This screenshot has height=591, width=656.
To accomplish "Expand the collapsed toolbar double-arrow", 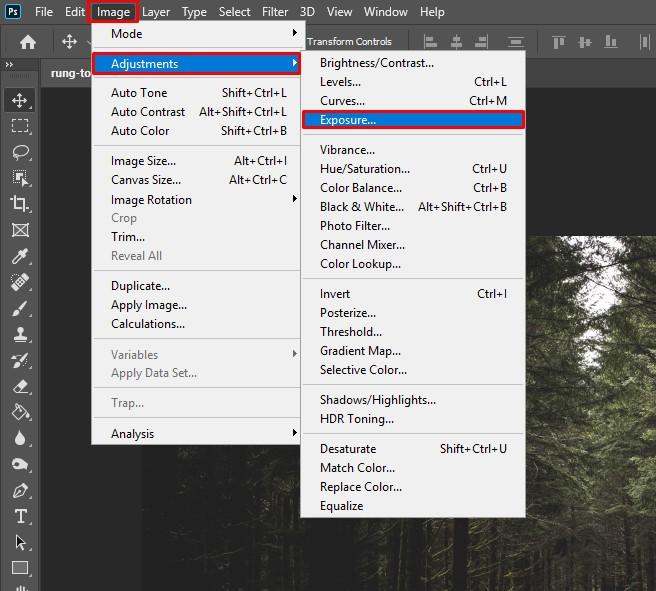I will point(9,64).
